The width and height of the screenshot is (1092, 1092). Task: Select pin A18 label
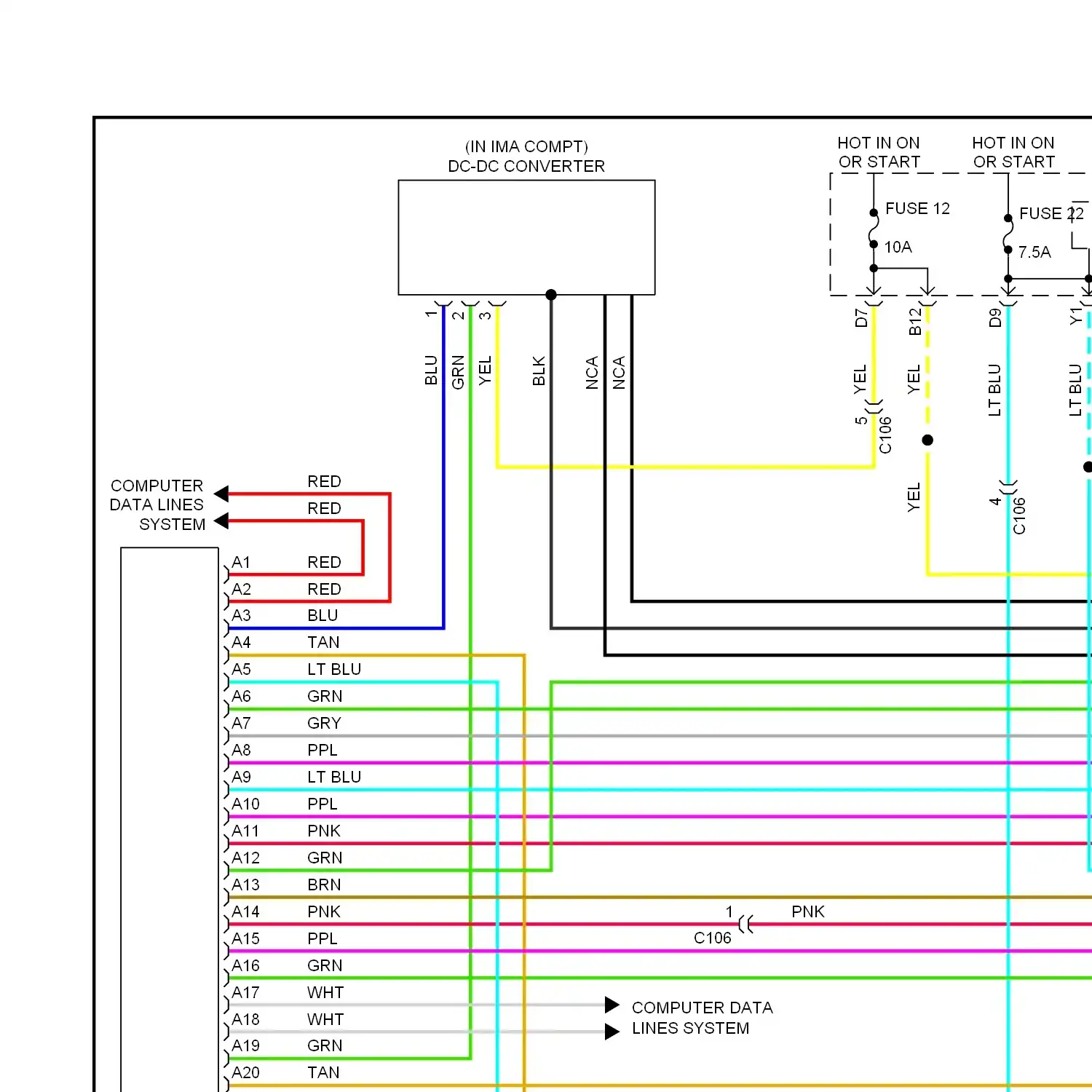point(245,1019)
